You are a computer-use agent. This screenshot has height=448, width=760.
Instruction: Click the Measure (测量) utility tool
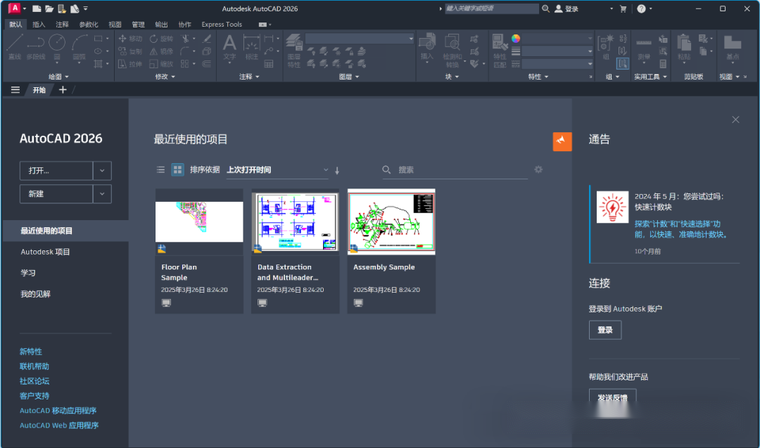pos(644,48)
